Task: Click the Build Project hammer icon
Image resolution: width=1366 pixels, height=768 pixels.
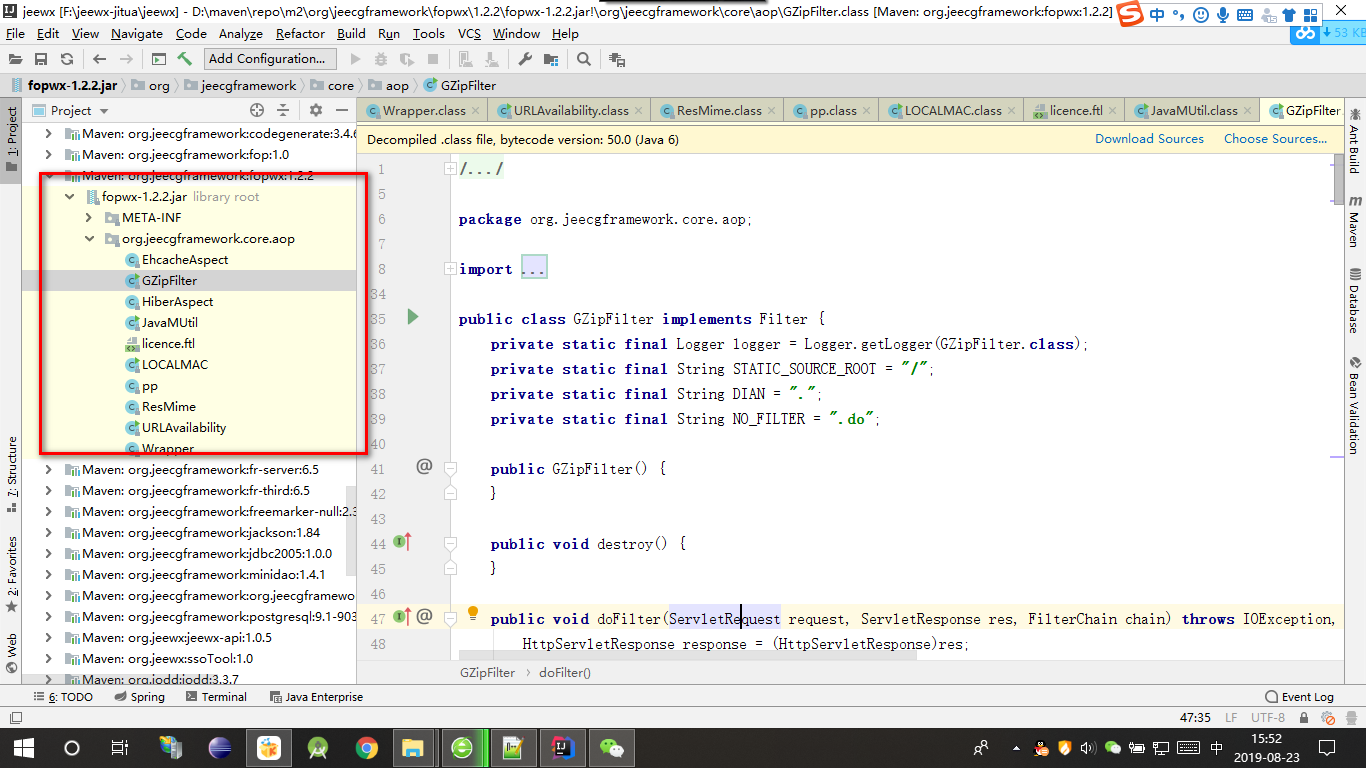Action: 184,59
